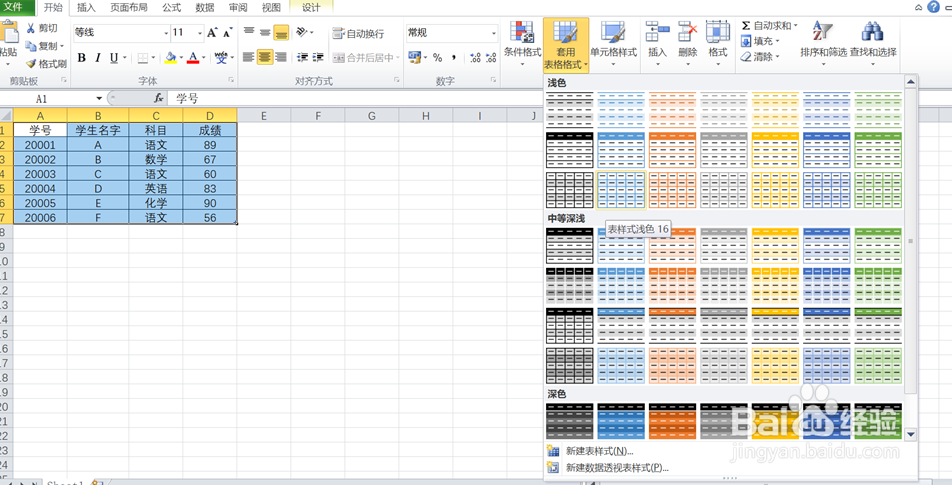
Task: Open Sort and Filter (排序和筛选)
Action: (x=823, y=42)
